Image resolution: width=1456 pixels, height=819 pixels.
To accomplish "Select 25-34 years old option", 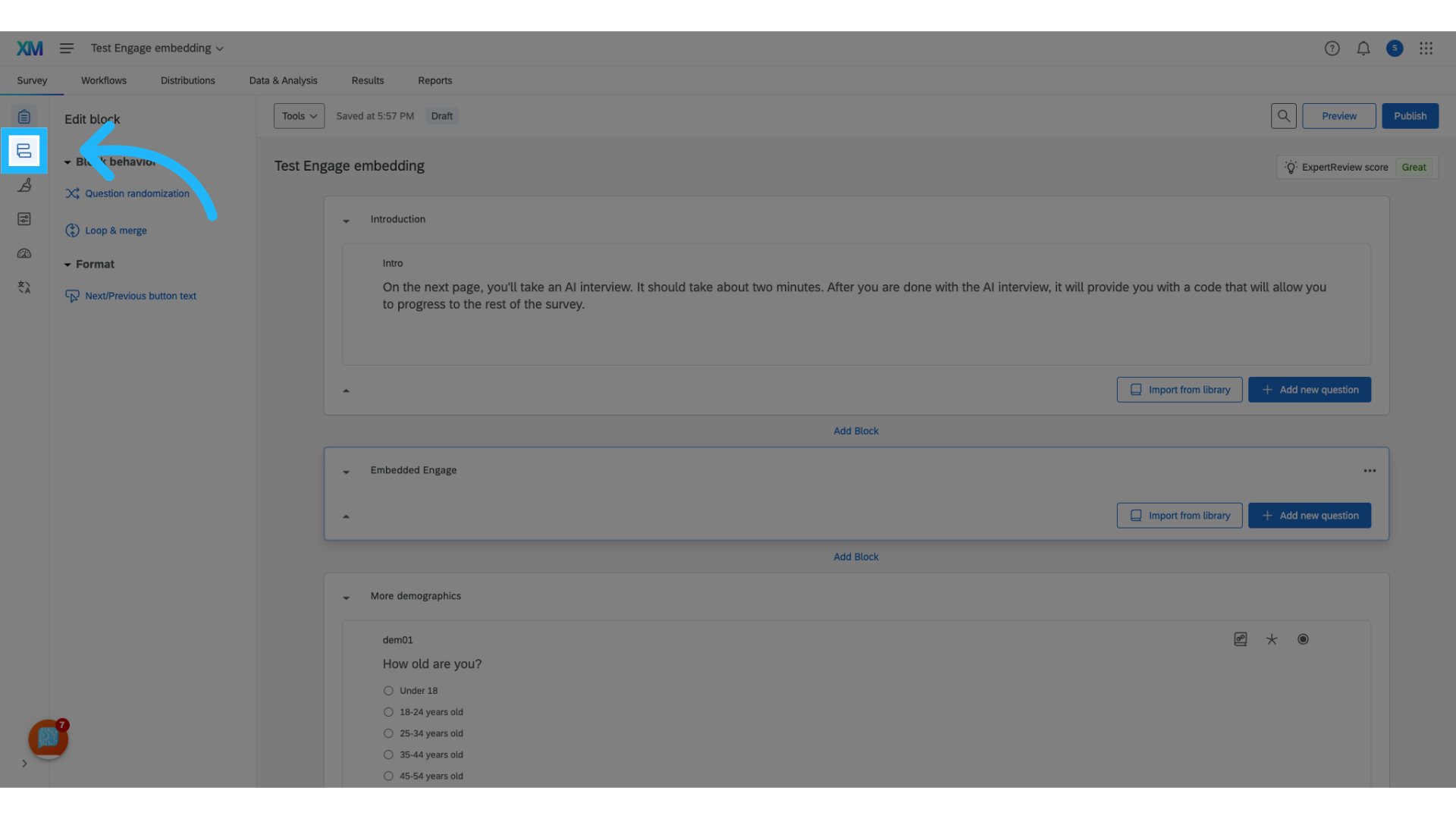I will pyautogui.click(x=388, y=733).
